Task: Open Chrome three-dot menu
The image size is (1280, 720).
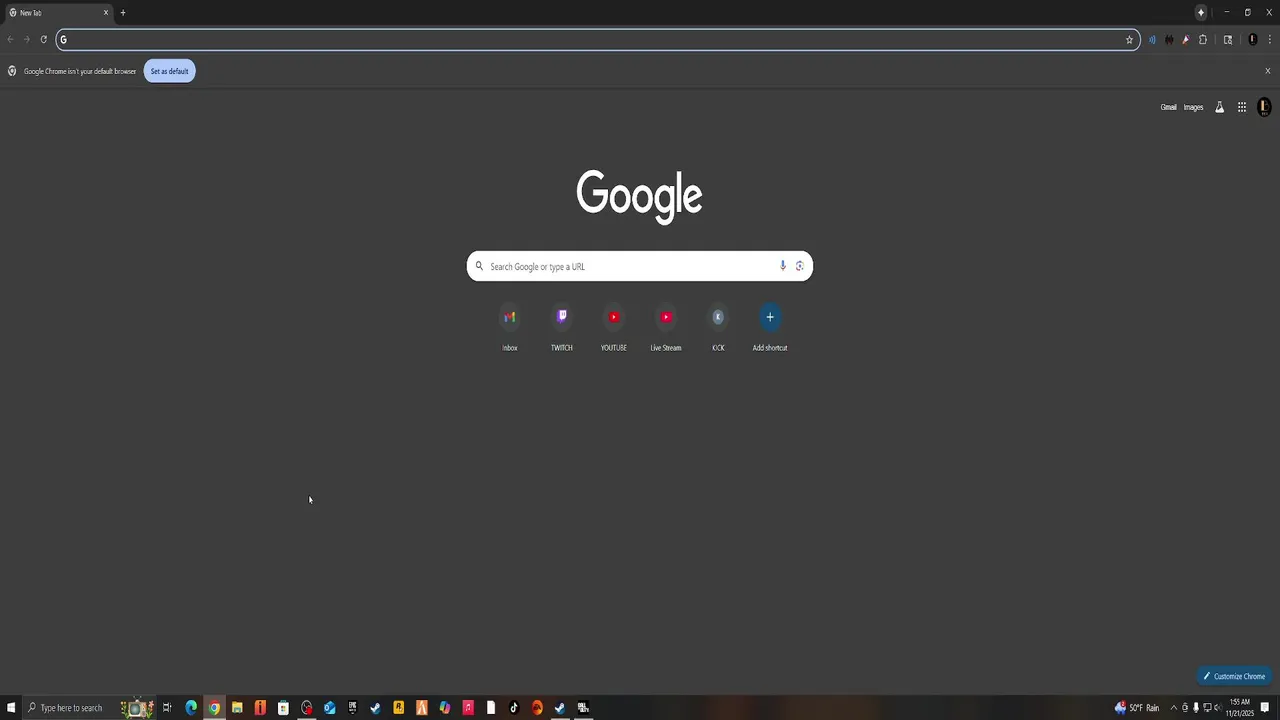Action: point(1269,40)
